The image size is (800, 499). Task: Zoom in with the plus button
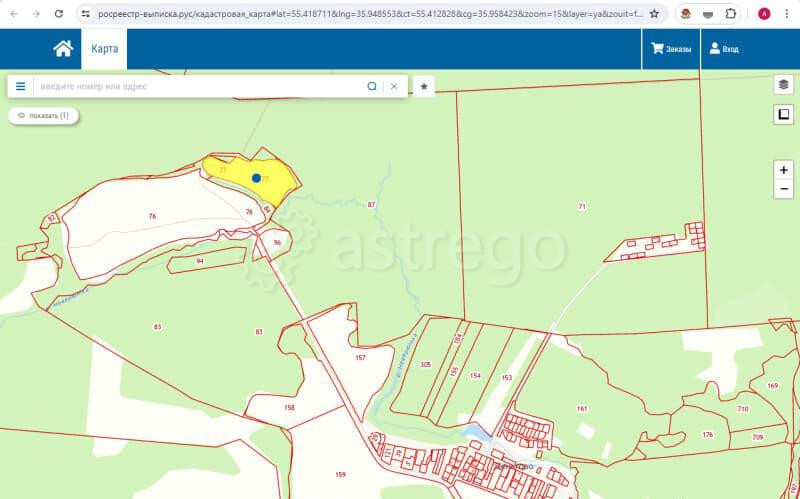783,170
